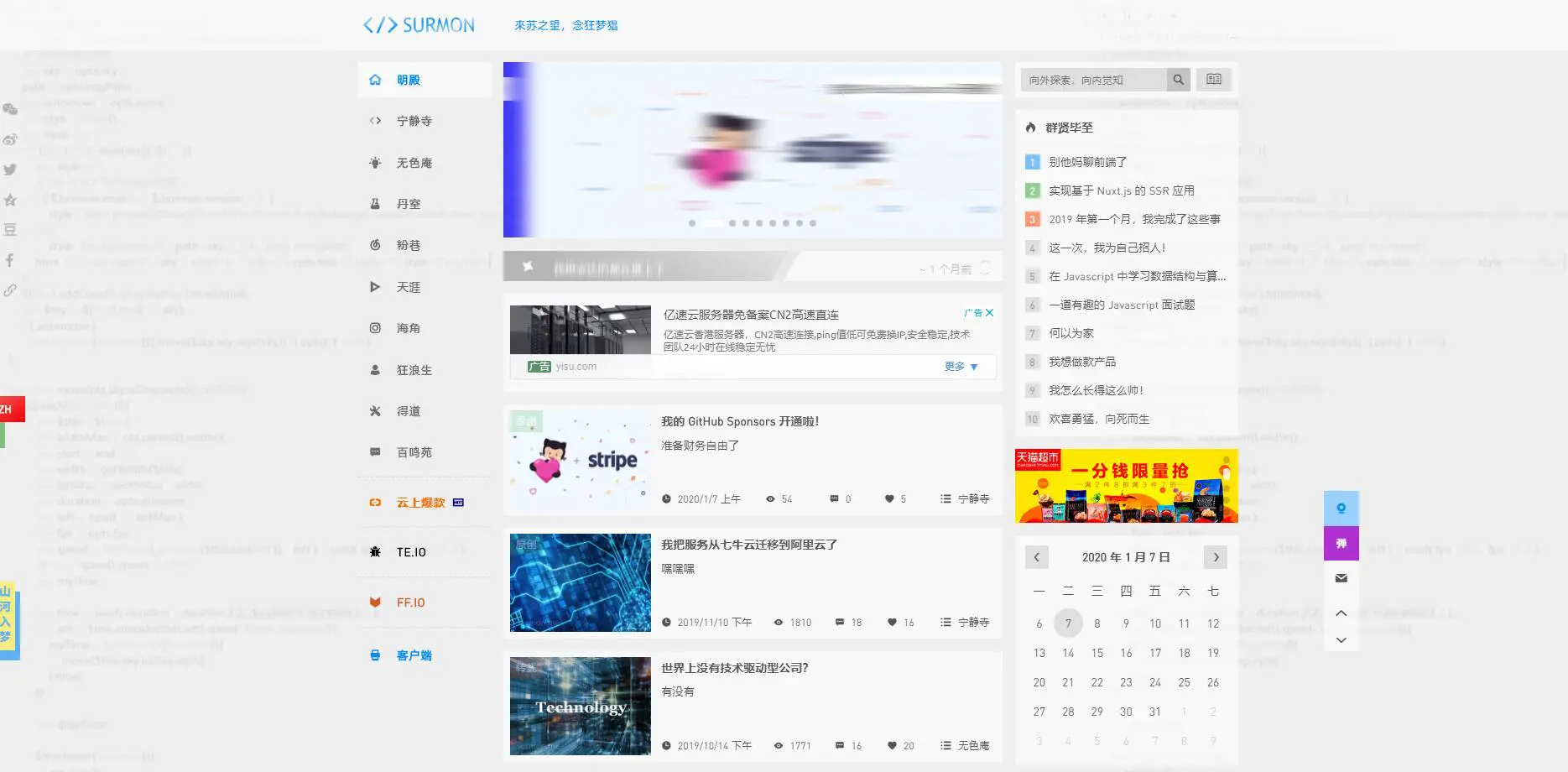This screenshot has height=772, width=1568.
Task: Select the Facebook icon on the left edge
Action: click(10, 260)
